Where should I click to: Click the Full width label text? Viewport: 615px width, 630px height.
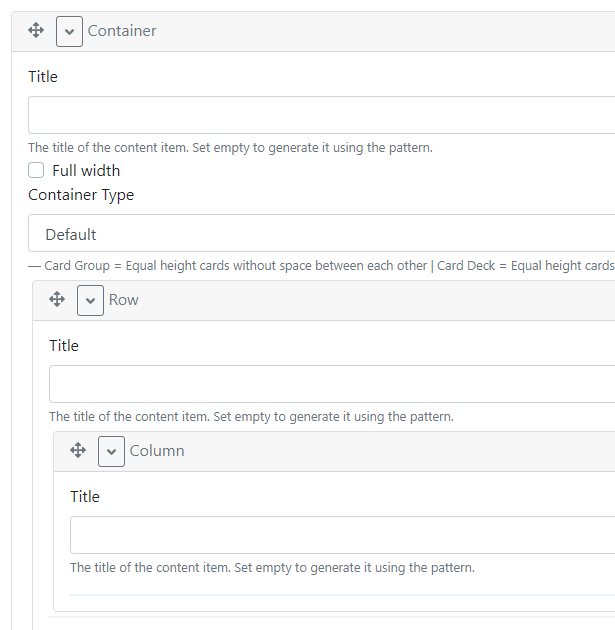click(x=86, y=170)
